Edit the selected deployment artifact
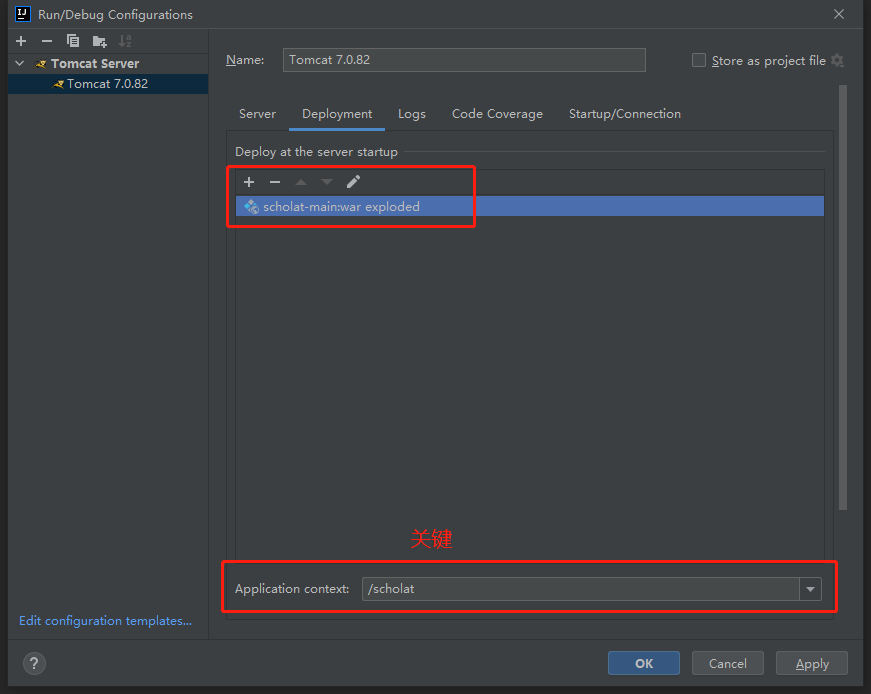 (353, 182)
